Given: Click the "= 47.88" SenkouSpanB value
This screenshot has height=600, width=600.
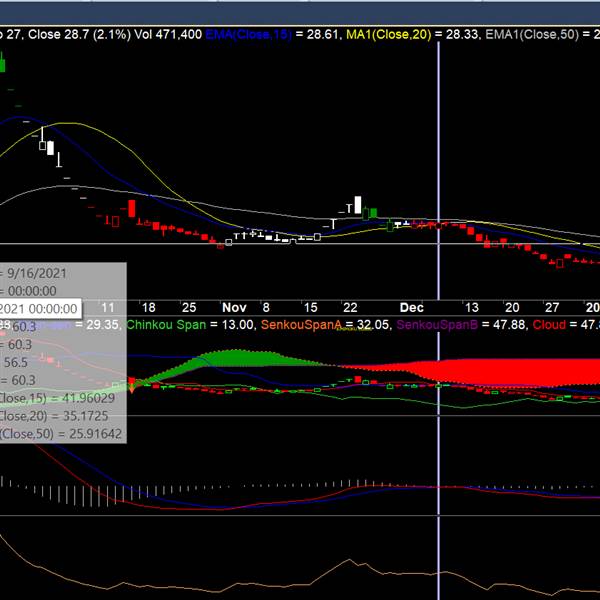Looking at the screenshot, I should 505,325.
